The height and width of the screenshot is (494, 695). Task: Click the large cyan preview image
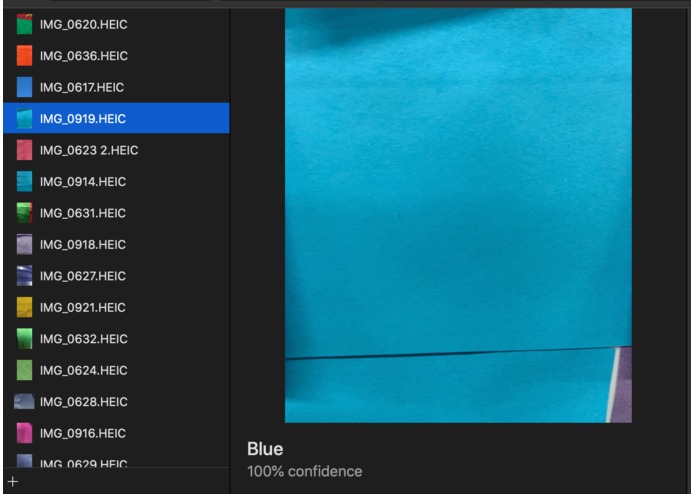458,215
